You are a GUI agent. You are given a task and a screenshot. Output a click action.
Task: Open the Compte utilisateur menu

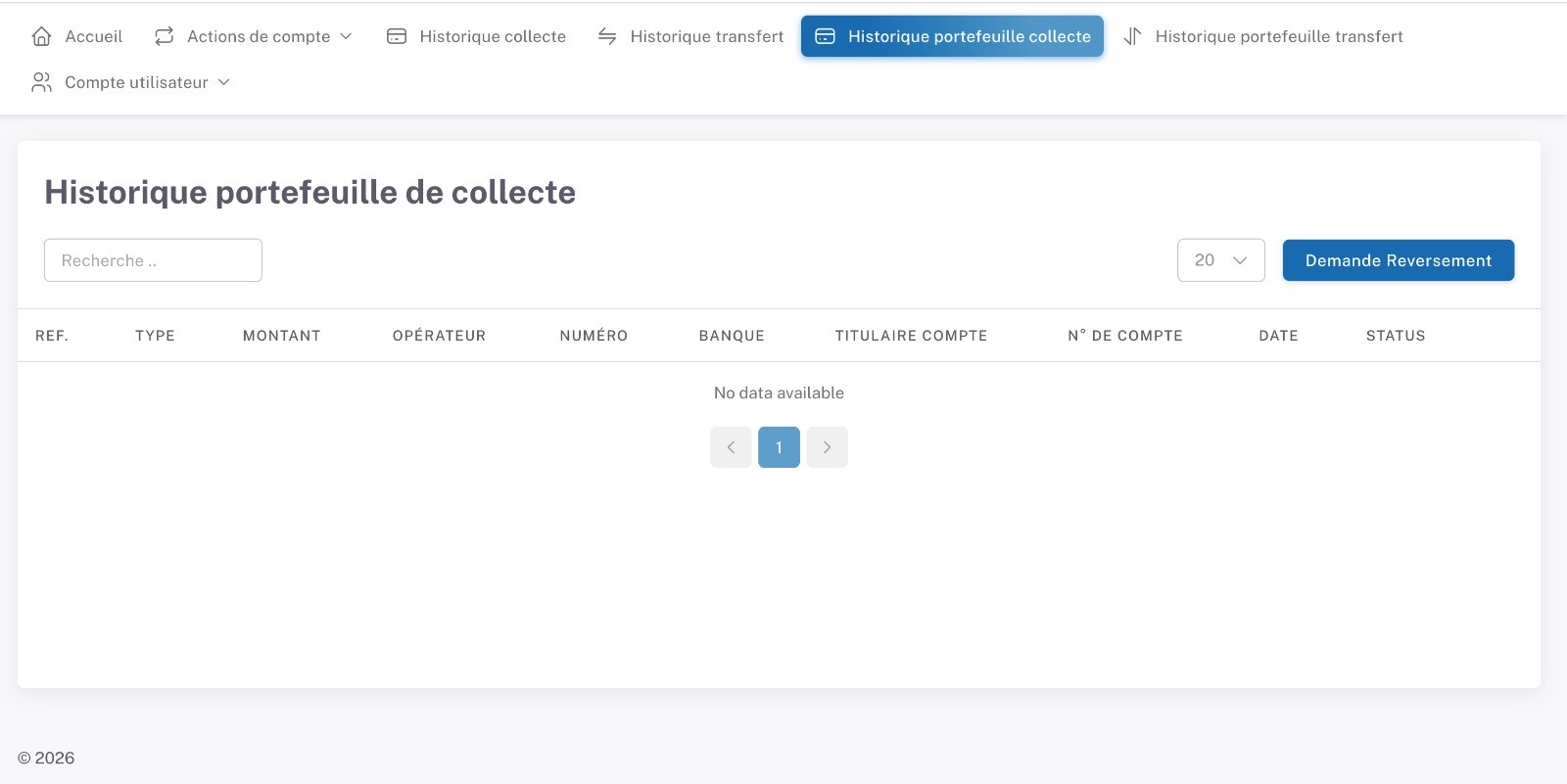(131, 82)
